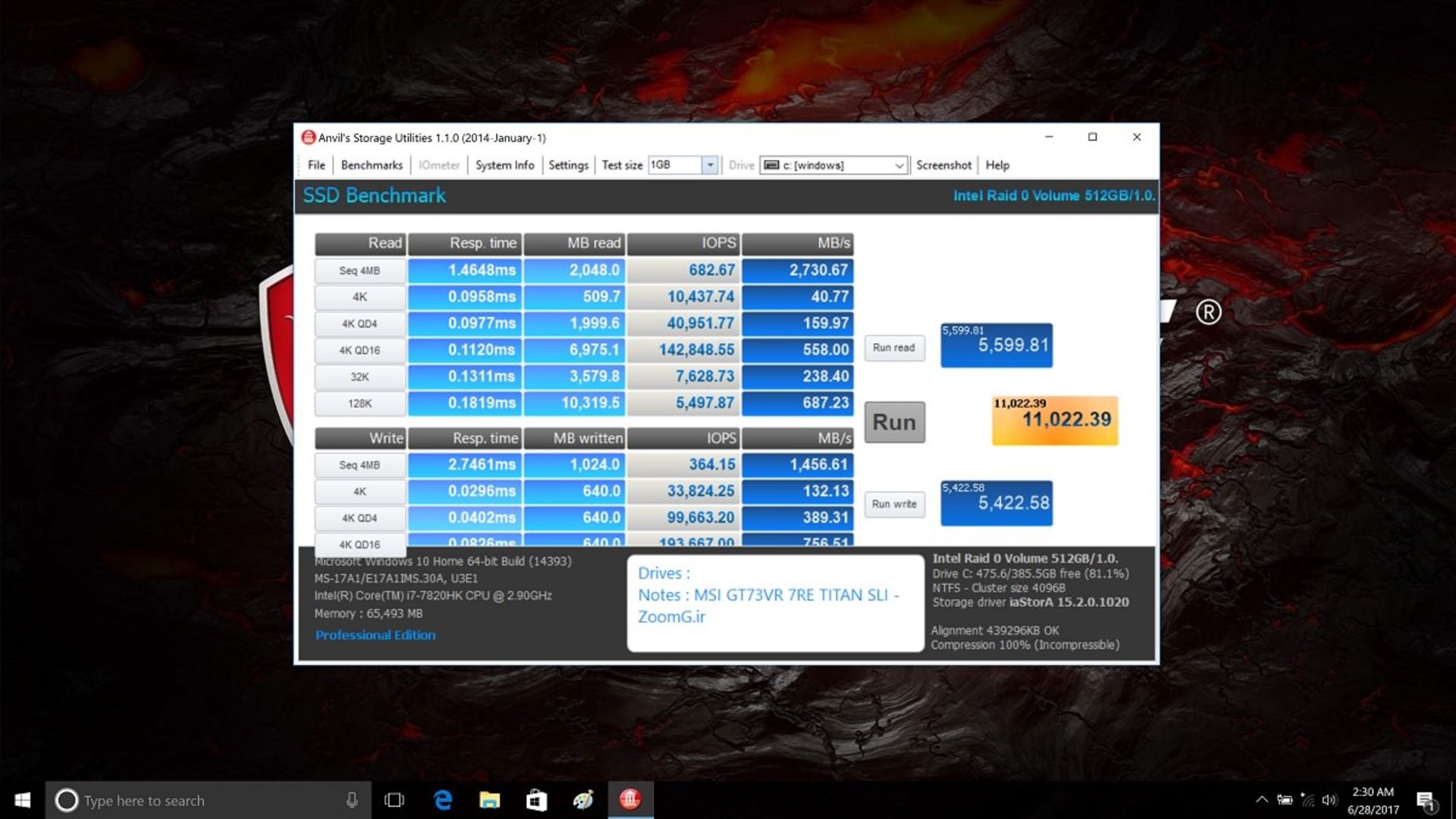Open the Windows Store taskbar icon
Image resolution: width=1456 pixels, height=819 pixels.
[x=537, y=800]
